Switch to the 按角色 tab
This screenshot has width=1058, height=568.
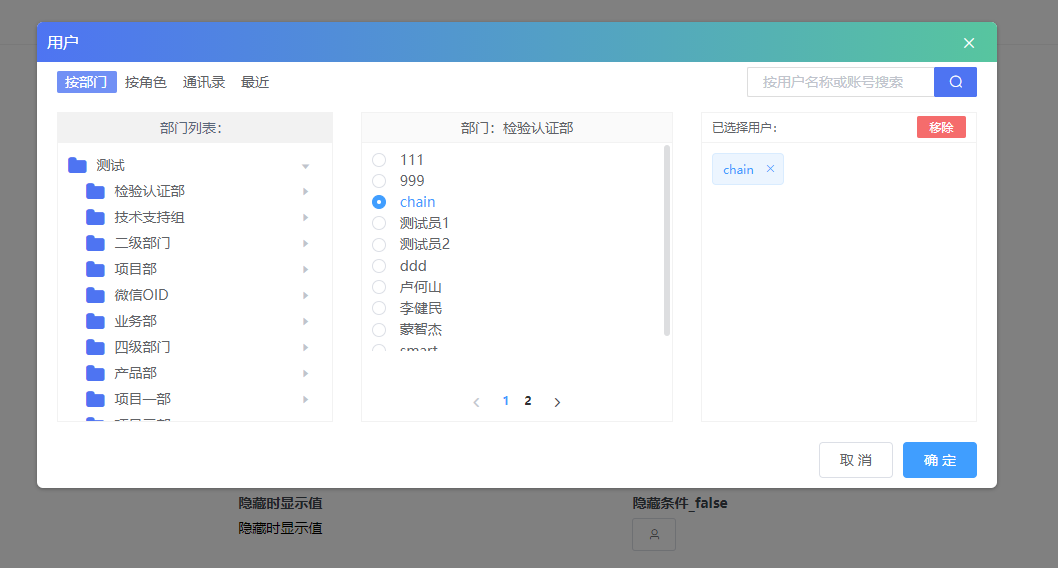coord(146,82)
